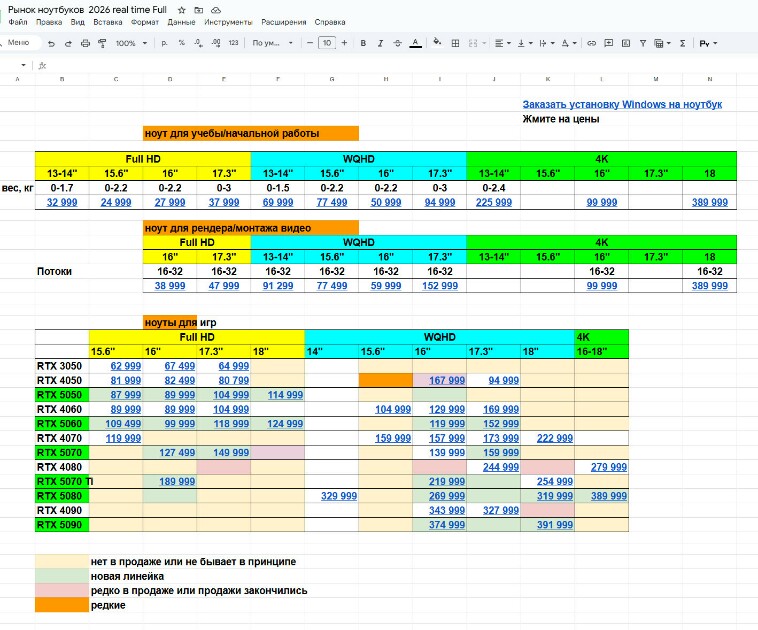Image resolution: width=758 pixels, height=630 pixels.
Task: Decrease font size with the minus button
Action: 310,43
